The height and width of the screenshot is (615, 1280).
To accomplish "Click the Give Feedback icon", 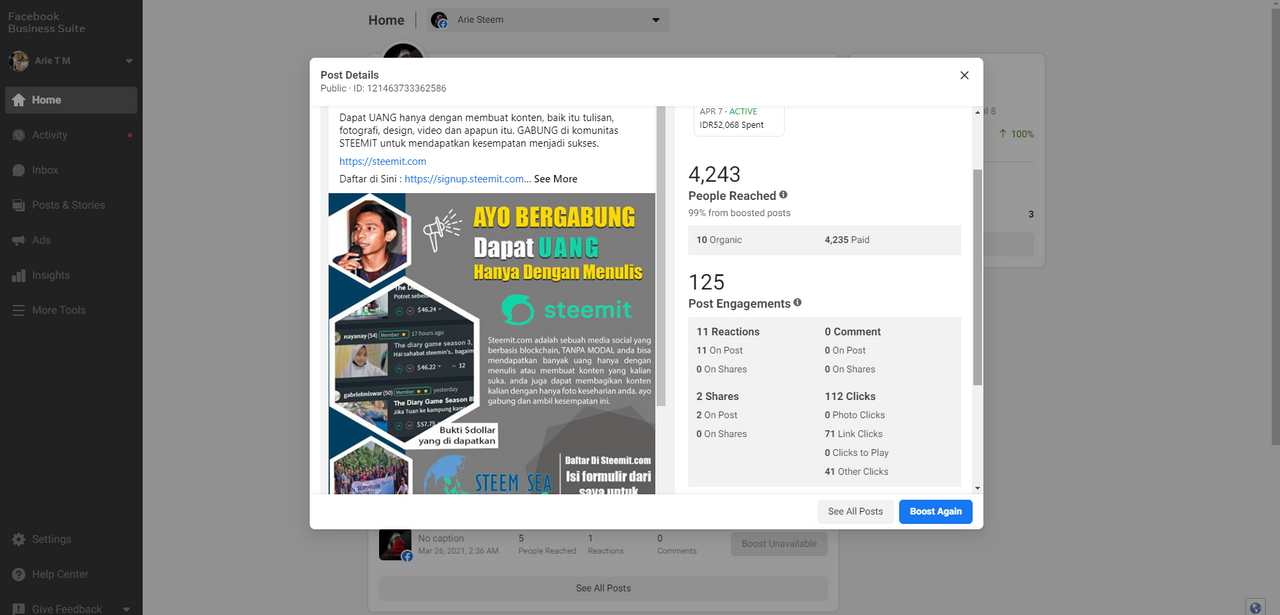I will coord(18,608).
